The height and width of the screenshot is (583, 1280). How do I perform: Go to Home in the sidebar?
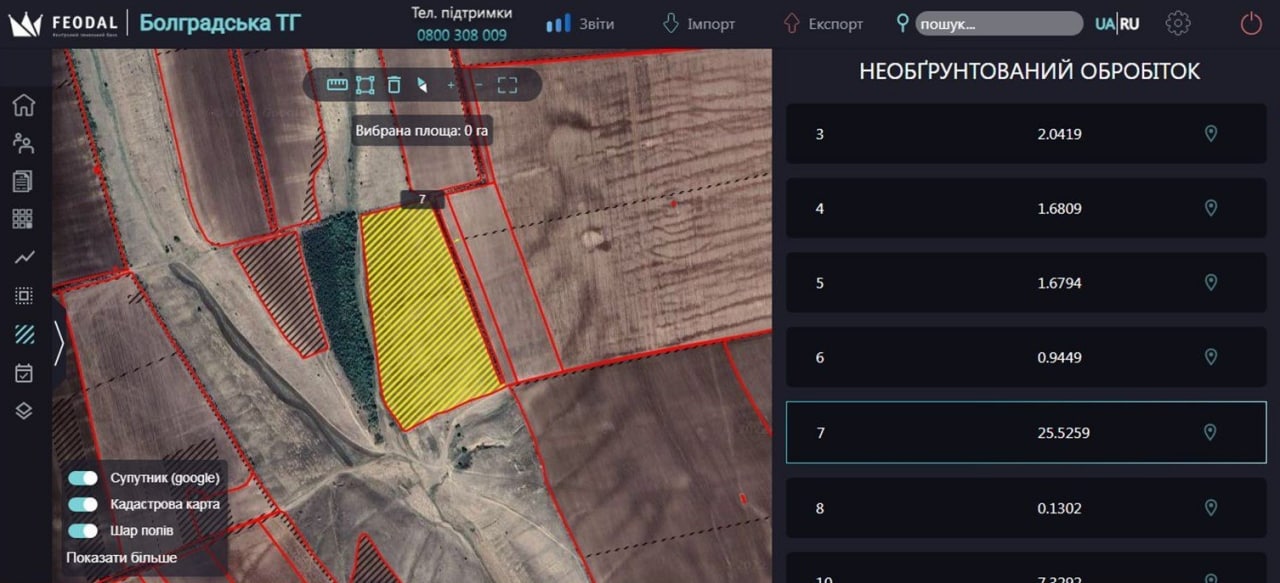24,105
